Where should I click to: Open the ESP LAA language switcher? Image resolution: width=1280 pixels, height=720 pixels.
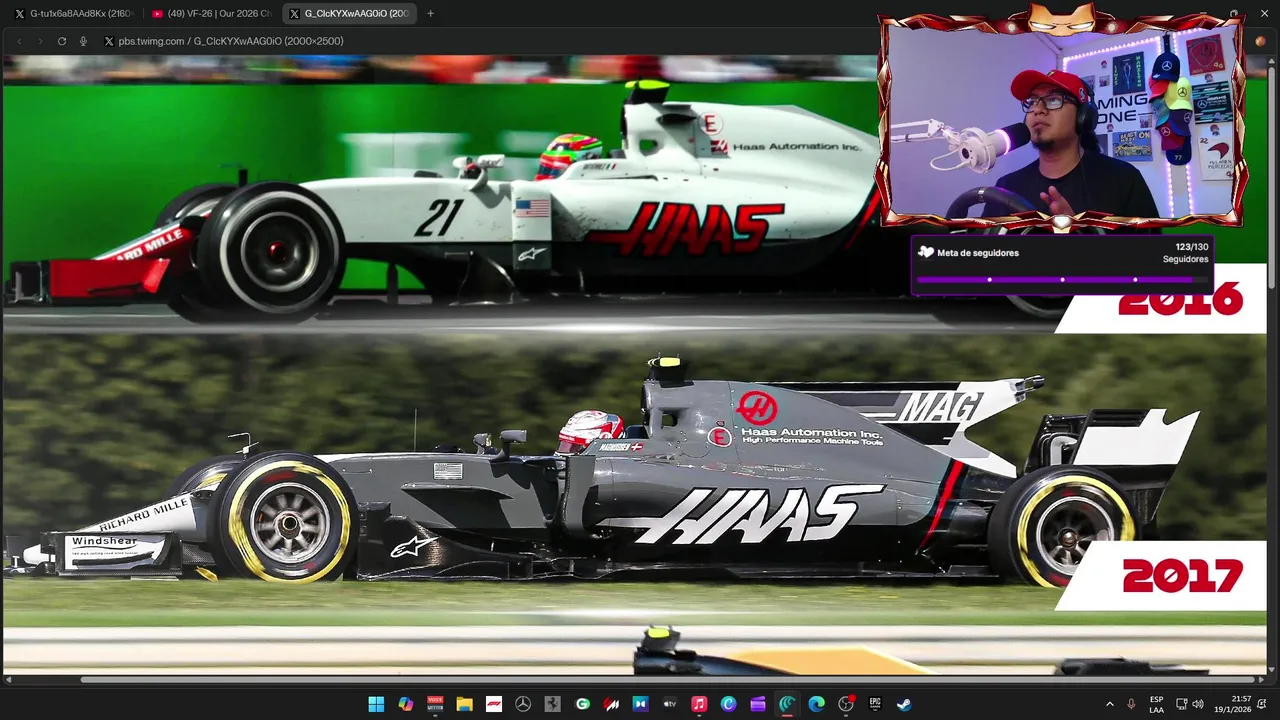(1157, 704)
